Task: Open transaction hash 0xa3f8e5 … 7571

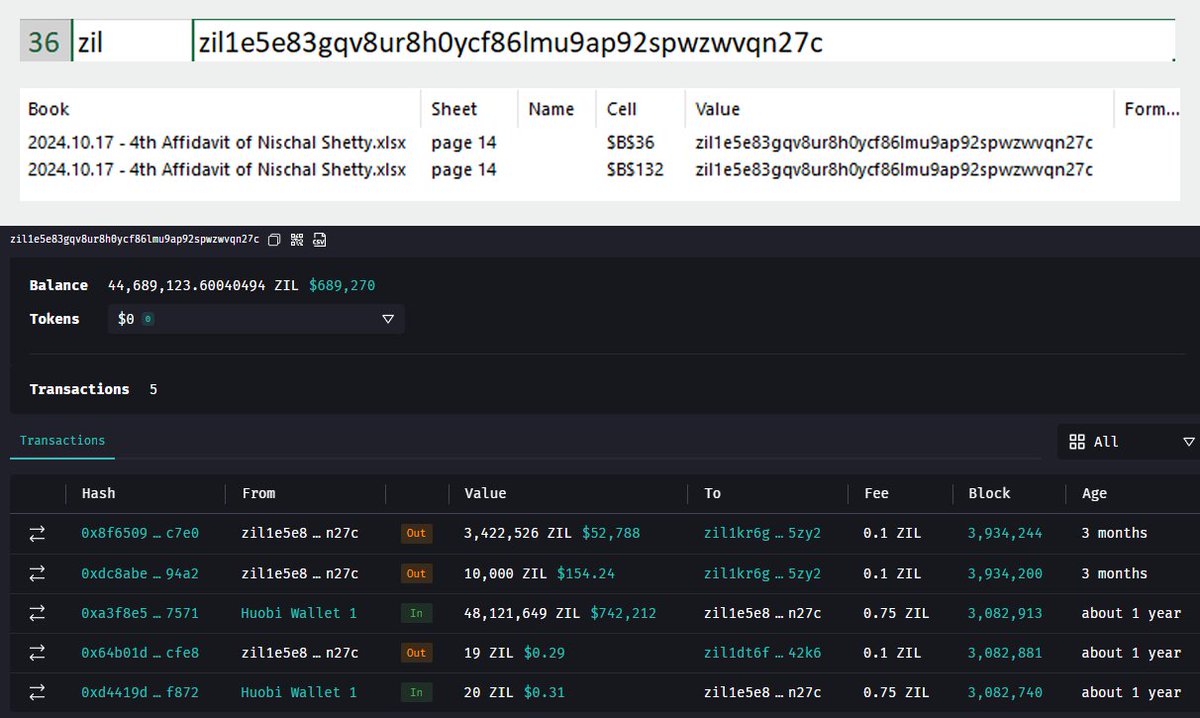Action: click(140, 613)
